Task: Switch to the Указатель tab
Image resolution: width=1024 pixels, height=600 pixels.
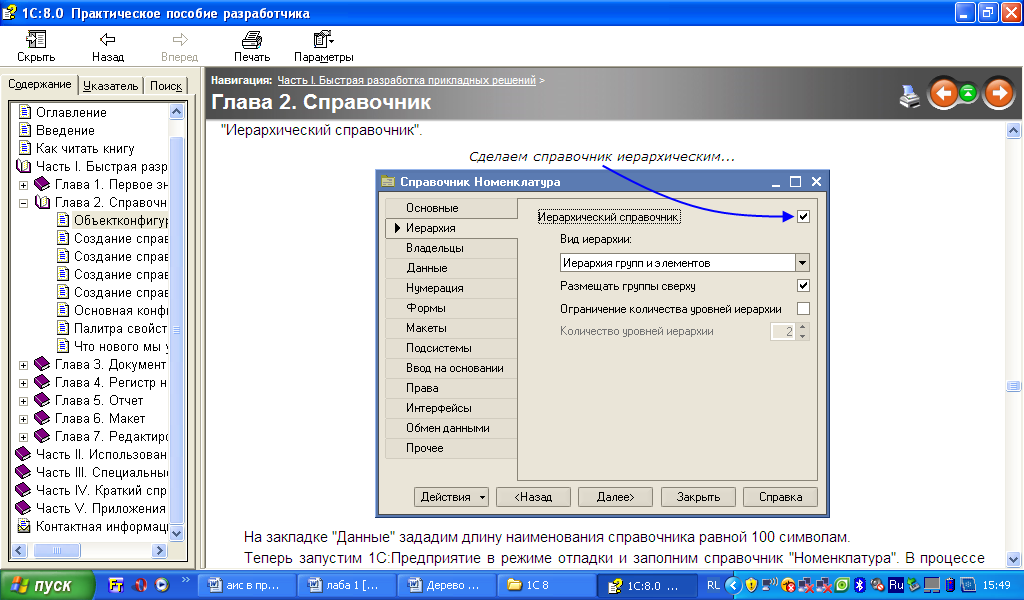Action: (110, 86)
